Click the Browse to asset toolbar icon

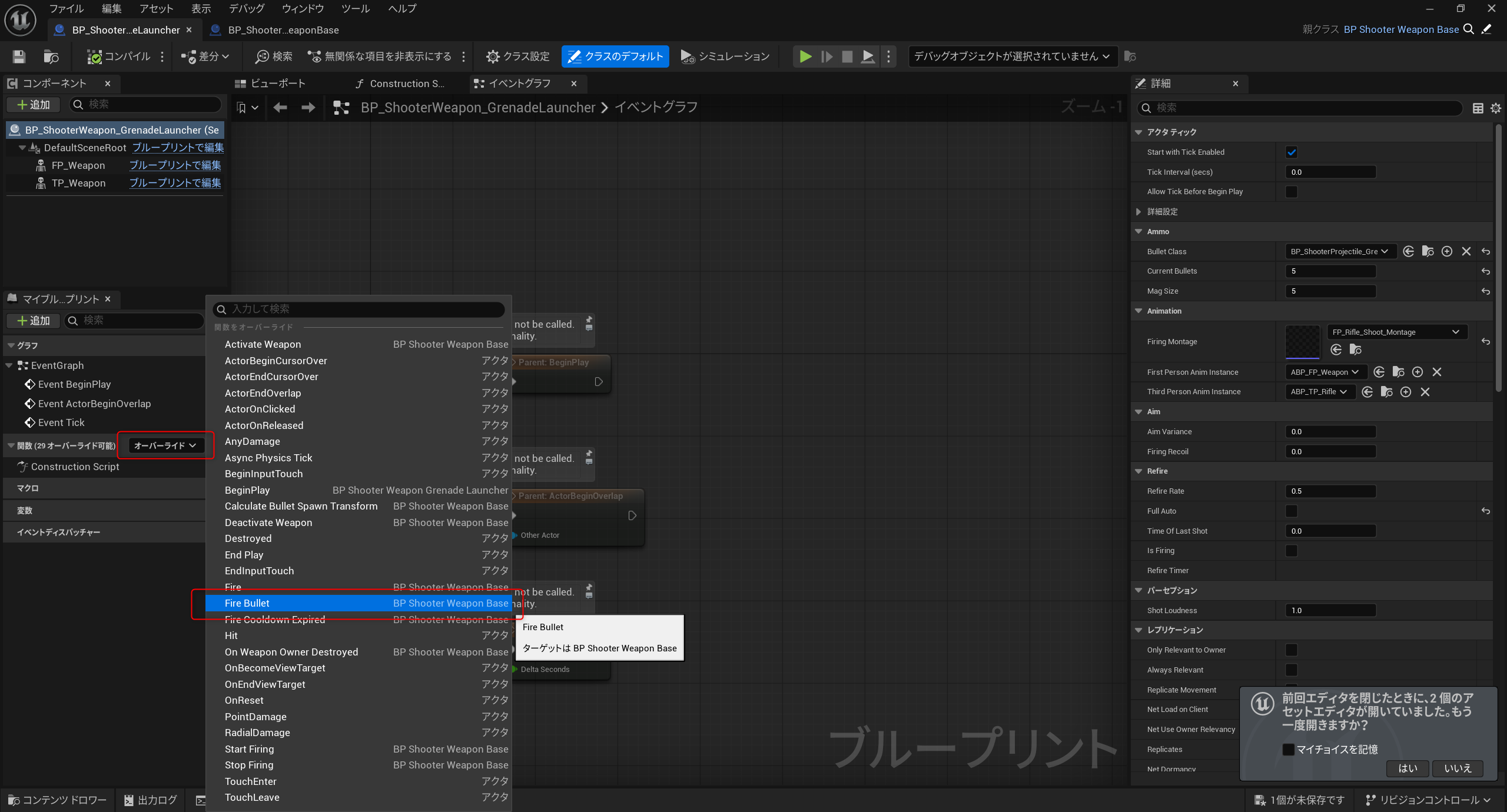tap(51, 56)
